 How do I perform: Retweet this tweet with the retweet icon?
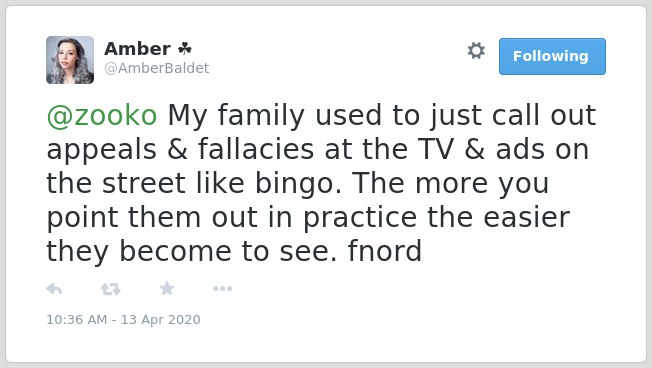(111, 289)
